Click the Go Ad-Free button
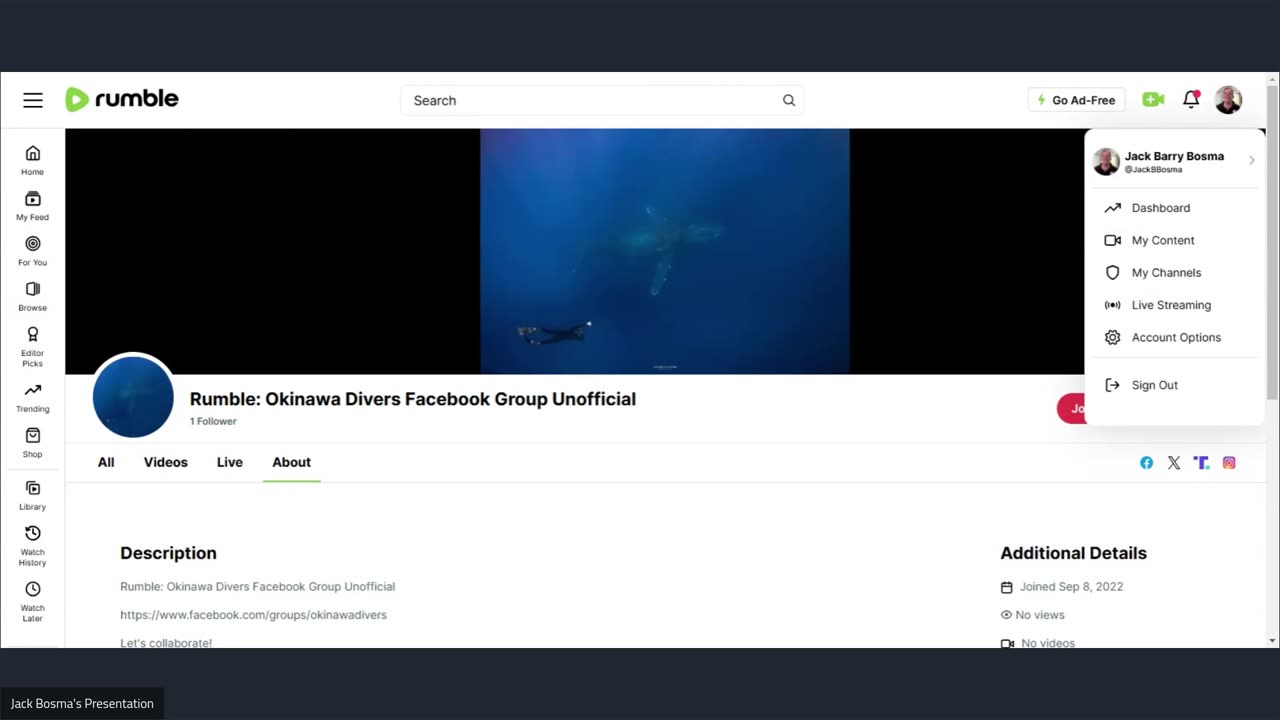1280x720 pixels. pos(1076,100)
